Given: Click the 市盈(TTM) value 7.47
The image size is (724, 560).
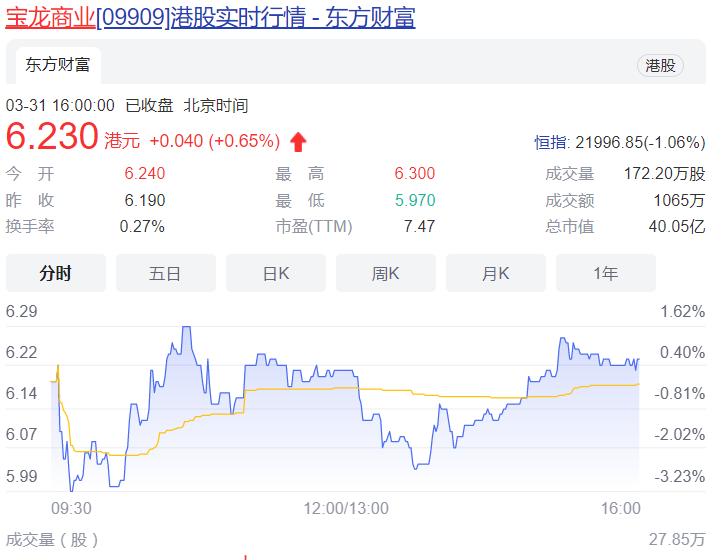Looking at the screenshot, I should pyautogui.click(x=419, y=226).
